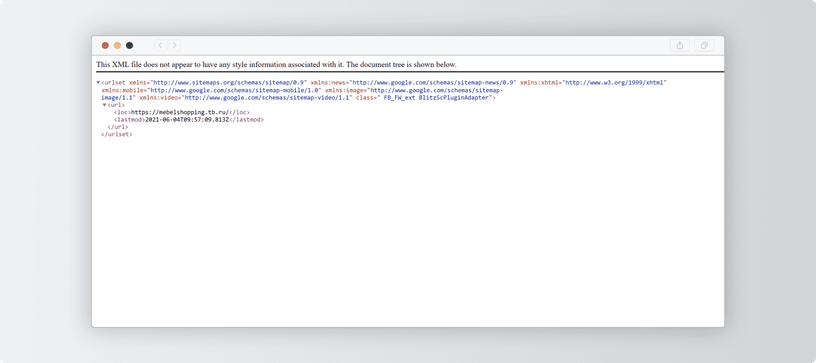
Task: Click the sitemap-mobile namespace value
Action: [234, 90]
